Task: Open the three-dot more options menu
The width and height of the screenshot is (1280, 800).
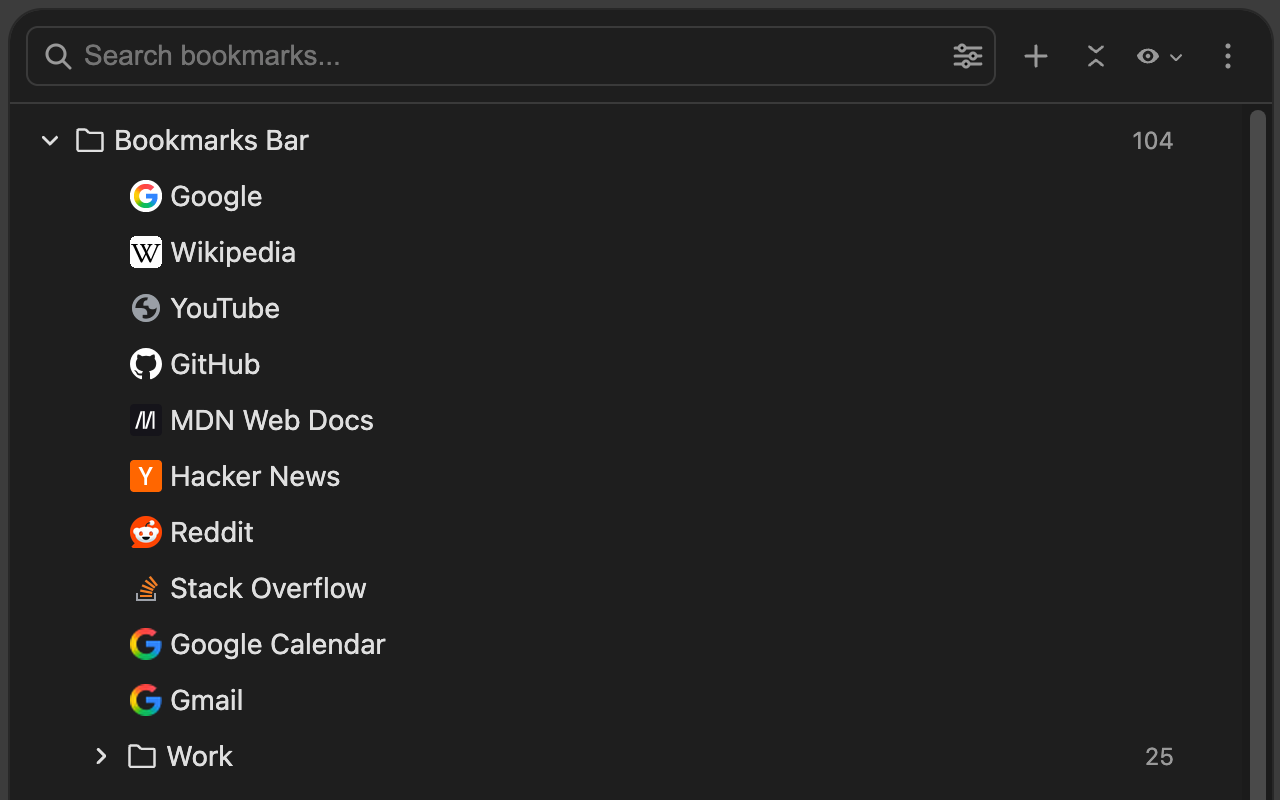Action: (1228, 56)
